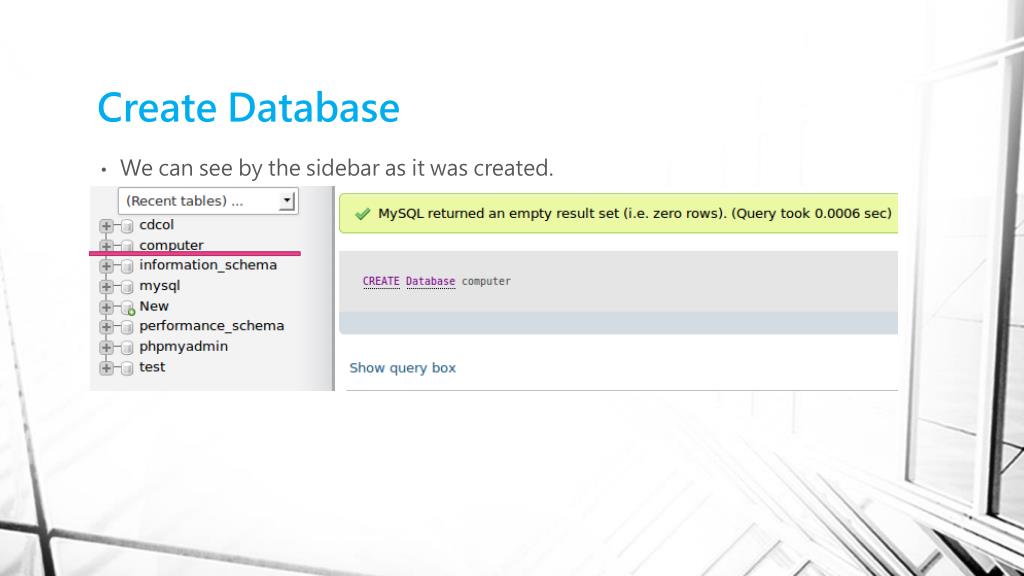Expand the cdcol database node
Screen dimensions: 1024x576
(106, 226)
